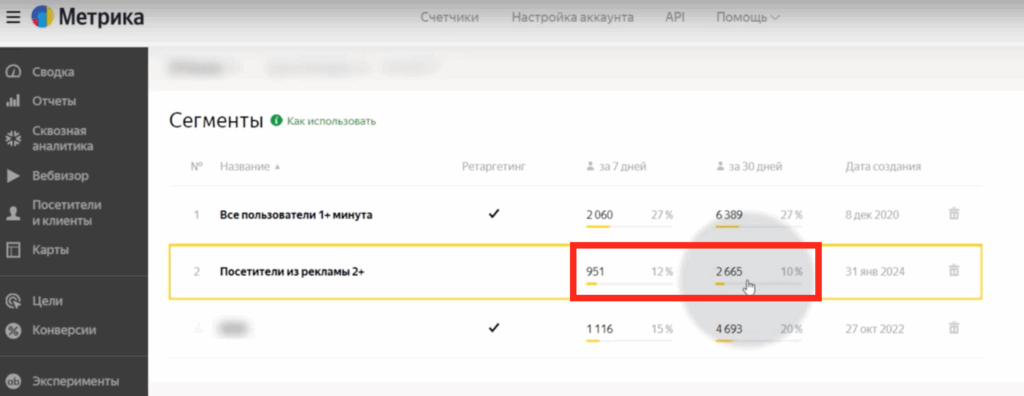This screenshot has height=396, width=1024.
Task: Toggle retargeting checkmark for first segment
Action: pos(494,214)
